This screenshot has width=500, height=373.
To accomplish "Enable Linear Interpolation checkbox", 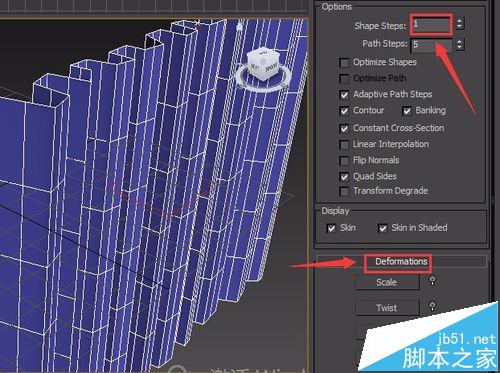I will [344, 145].
